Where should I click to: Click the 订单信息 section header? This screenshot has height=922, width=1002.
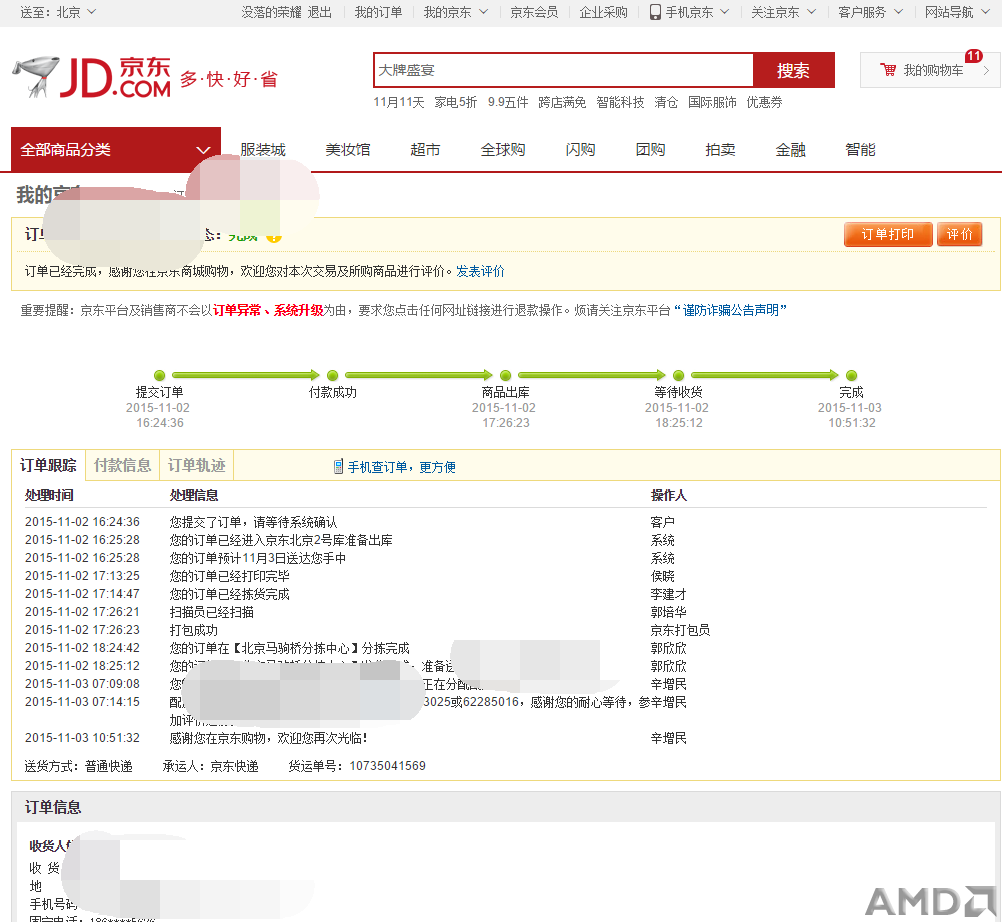click(x=53, y=808)
